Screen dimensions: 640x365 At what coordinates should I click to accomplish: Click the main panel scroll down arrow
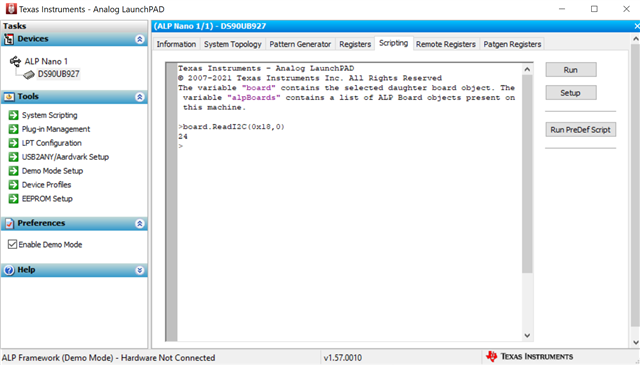(x=636, y=342)
